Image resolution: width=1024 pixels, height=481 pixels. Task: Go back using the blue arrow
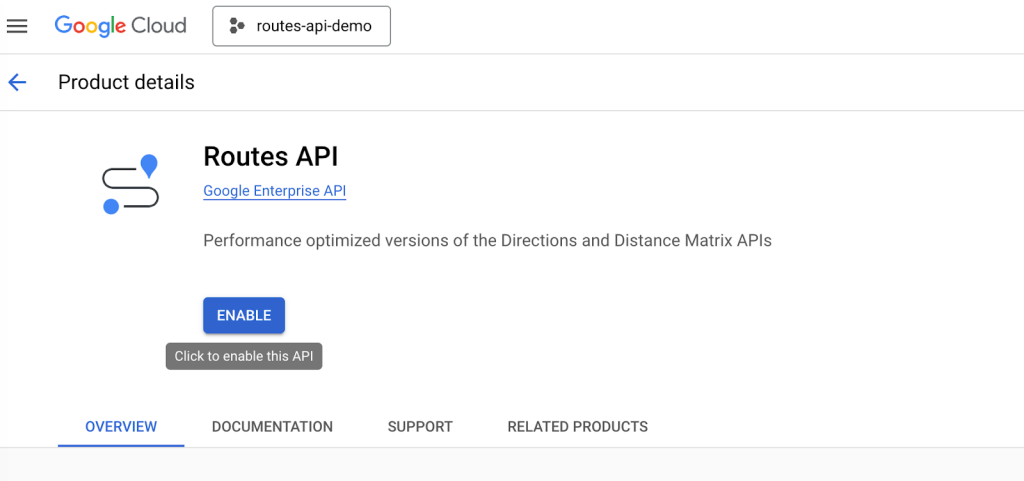click(x=17, y=82)
